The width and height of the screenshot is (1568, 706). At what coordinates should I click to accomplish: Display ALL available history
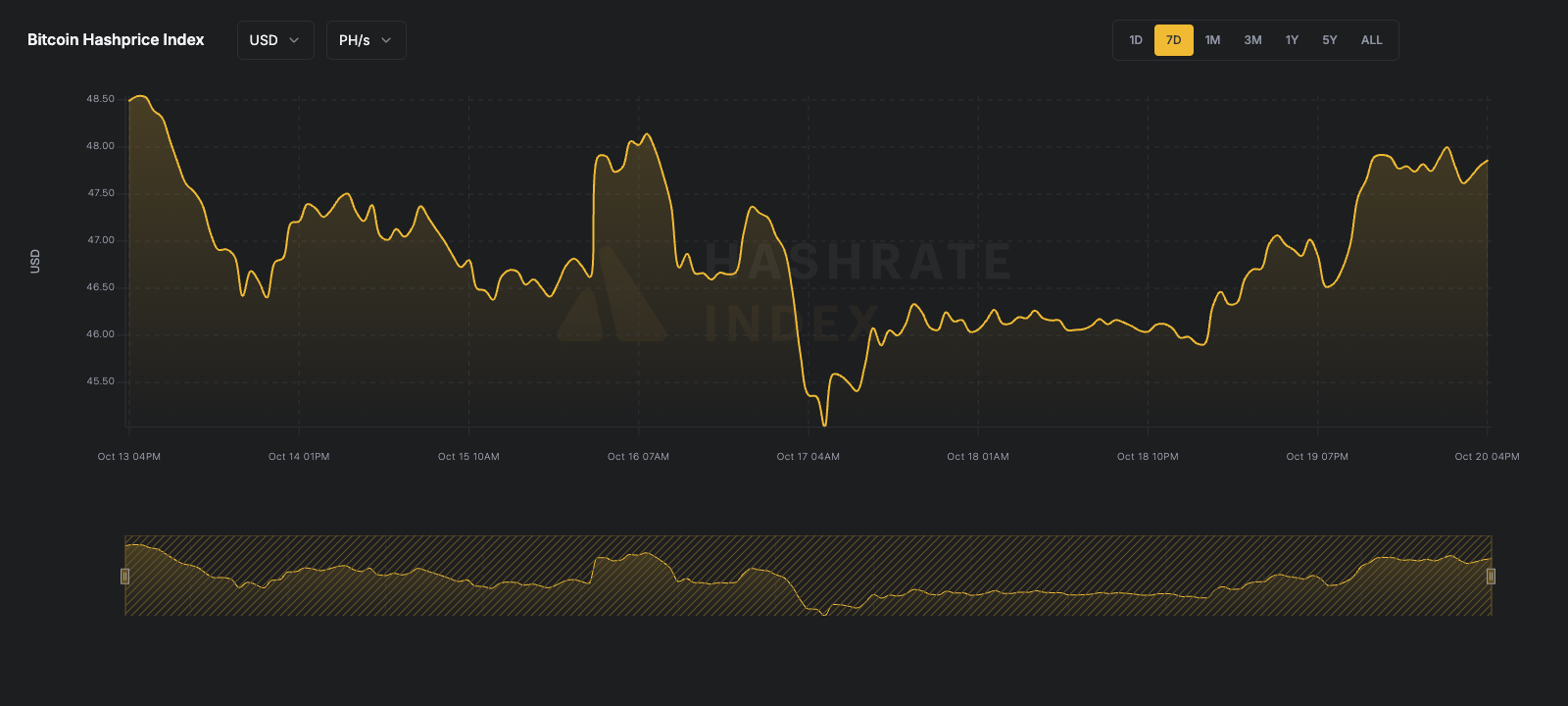1371,40
